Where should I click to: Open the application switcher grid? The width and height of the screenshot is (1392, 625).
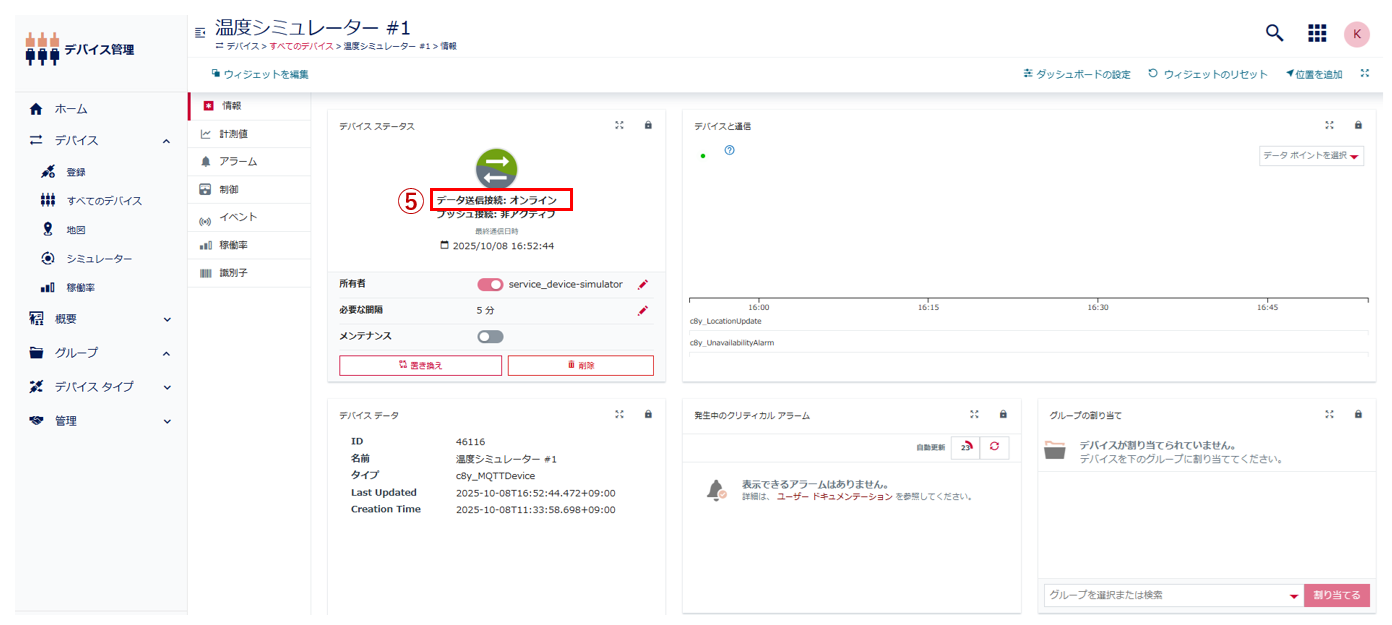pos(1317,33)
